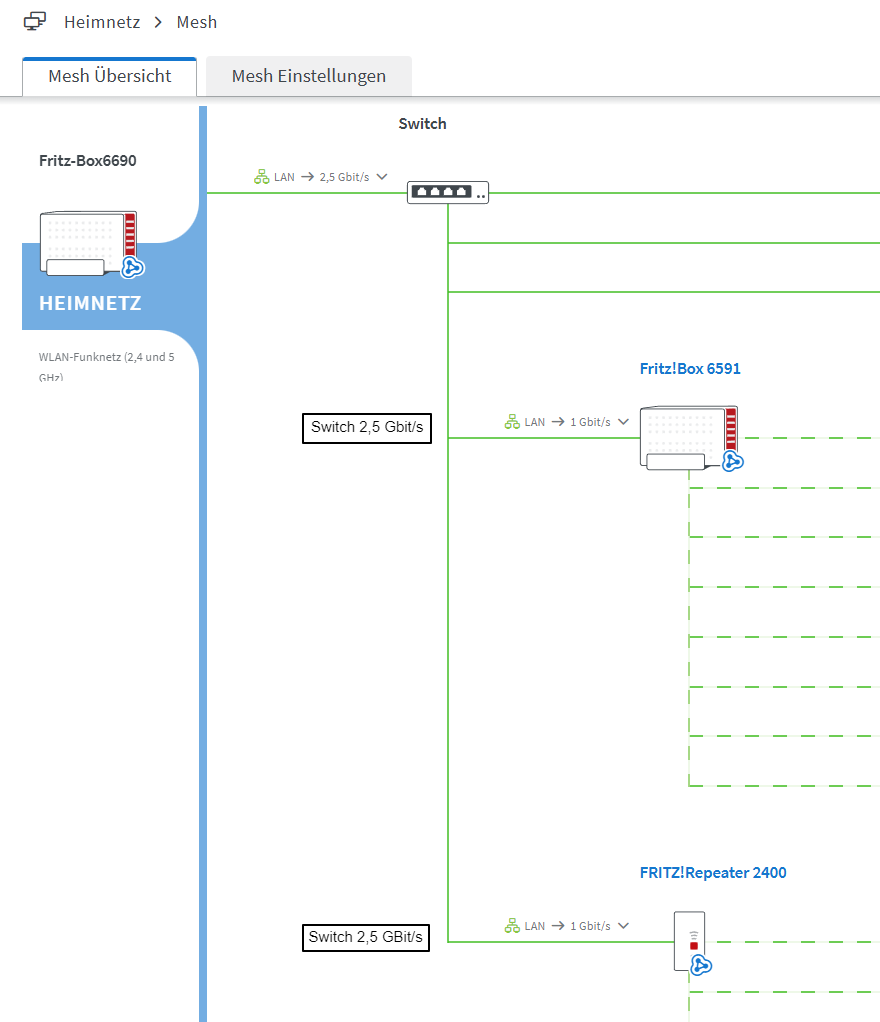Click LAN icon on Fritz!Box 6591 connection

point(512,422)
